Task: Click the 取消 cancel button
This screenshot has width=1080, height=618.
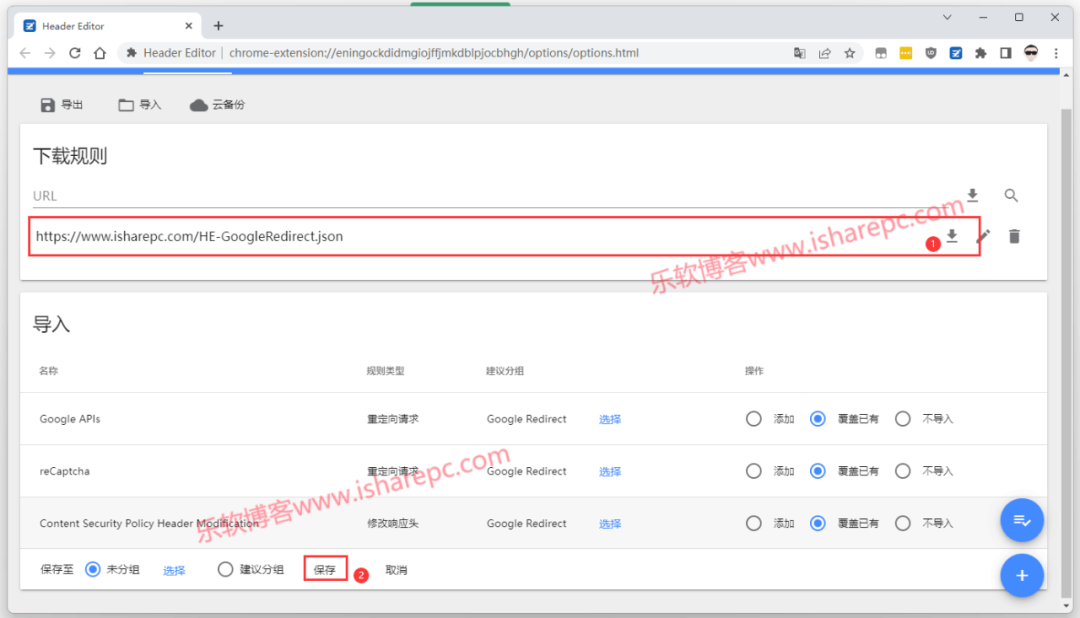Action: click(x=396, y=570)
